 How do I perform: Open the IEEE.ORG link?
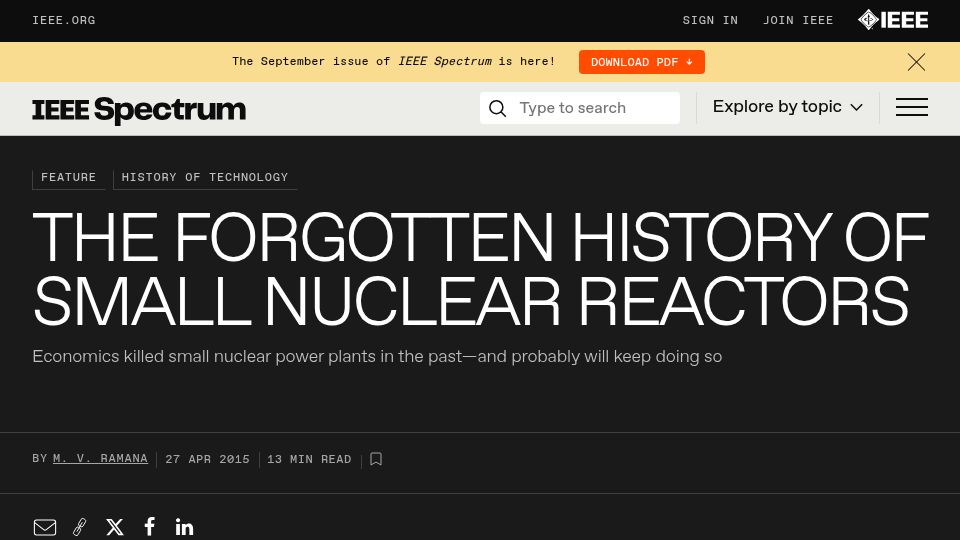point(64,20)
